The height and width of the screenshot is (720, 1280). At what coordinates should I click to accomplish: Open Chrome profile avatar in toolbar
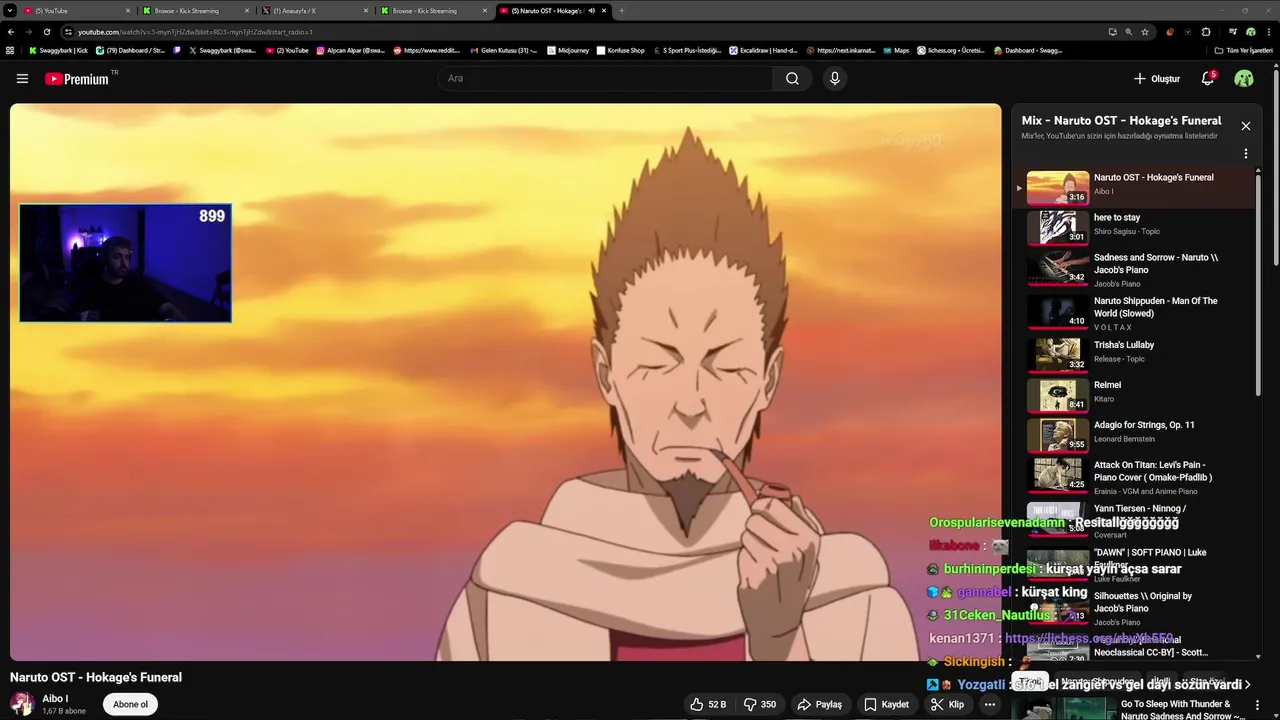[1250, 31]
